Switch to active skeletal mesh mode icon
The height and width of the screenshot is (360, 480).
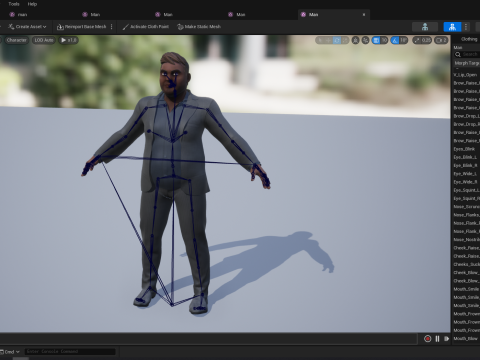452,27
